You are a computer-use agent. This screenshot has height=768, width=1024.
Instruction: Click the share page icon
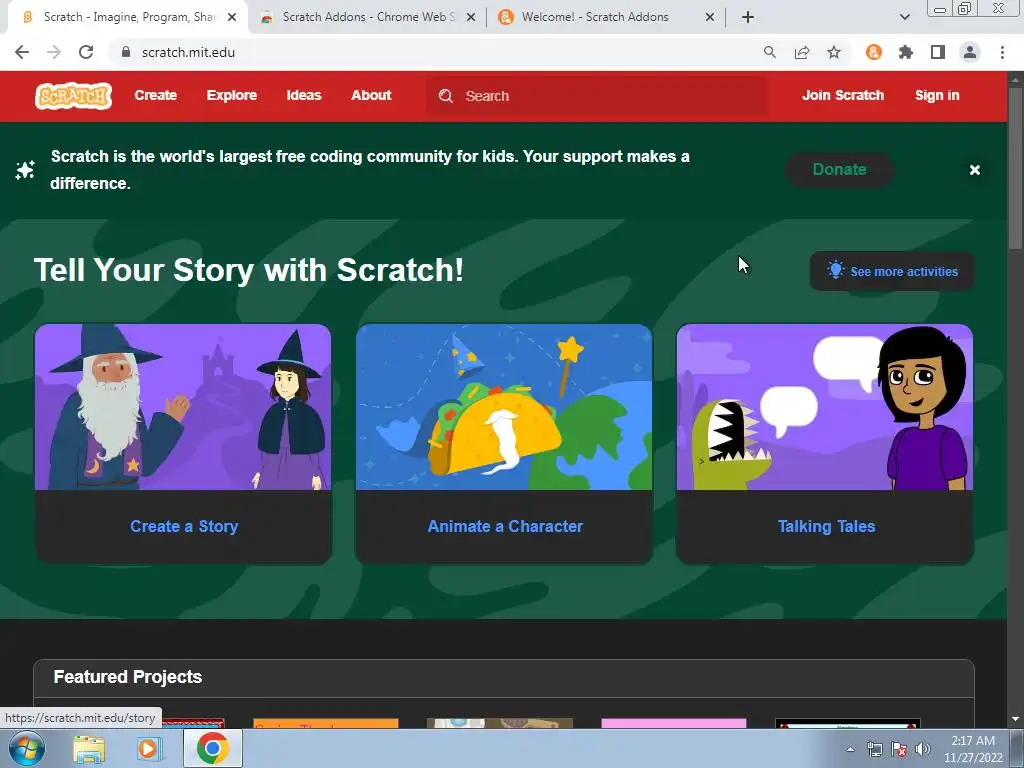pos(802,52)
